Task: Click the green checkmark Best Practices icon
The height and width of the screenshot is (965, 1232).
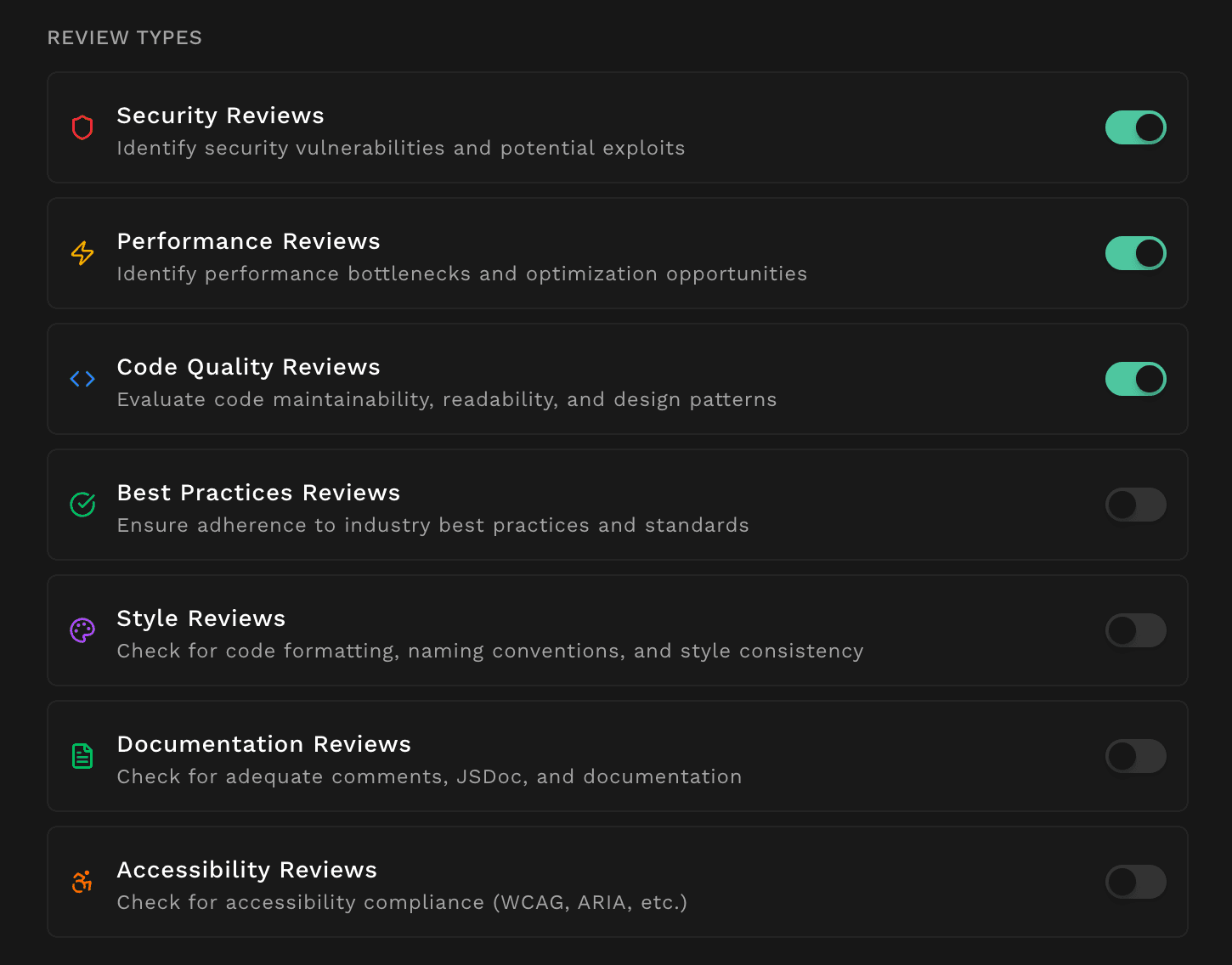Action: pyautogui.click(x=82, y=505)
